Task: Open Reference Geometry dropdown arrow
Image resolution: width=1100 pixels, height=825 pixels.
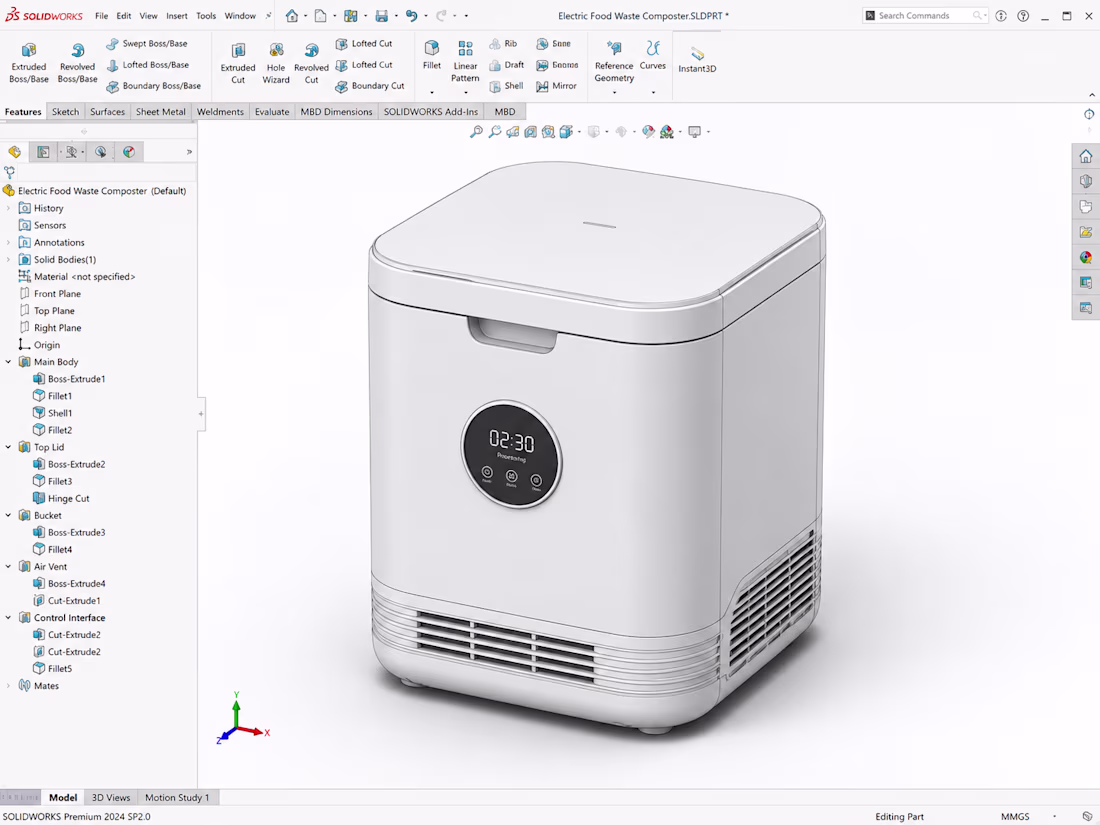Action: click(x=614, y=92)
